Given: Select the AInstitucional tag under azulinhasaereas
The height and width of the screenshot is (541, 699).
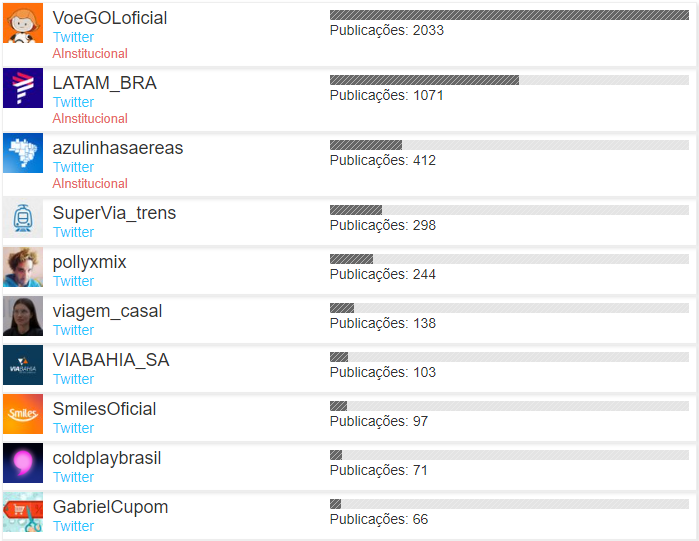Looking at the screenshot, I should pyautogui.click(x=90, y=184).
